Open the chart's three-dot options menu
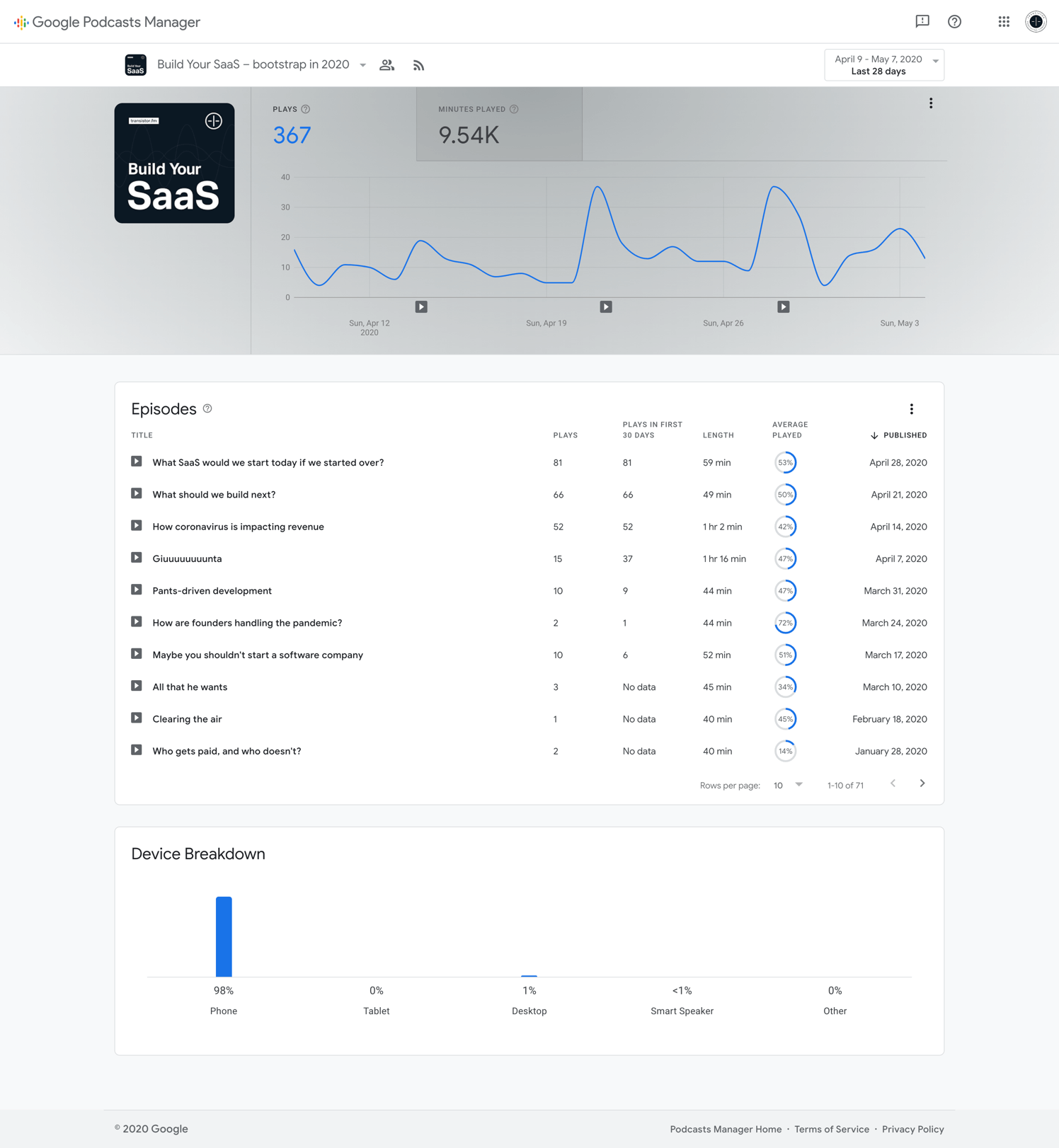Viewport: 1059px width, 1148px height. 930,103
